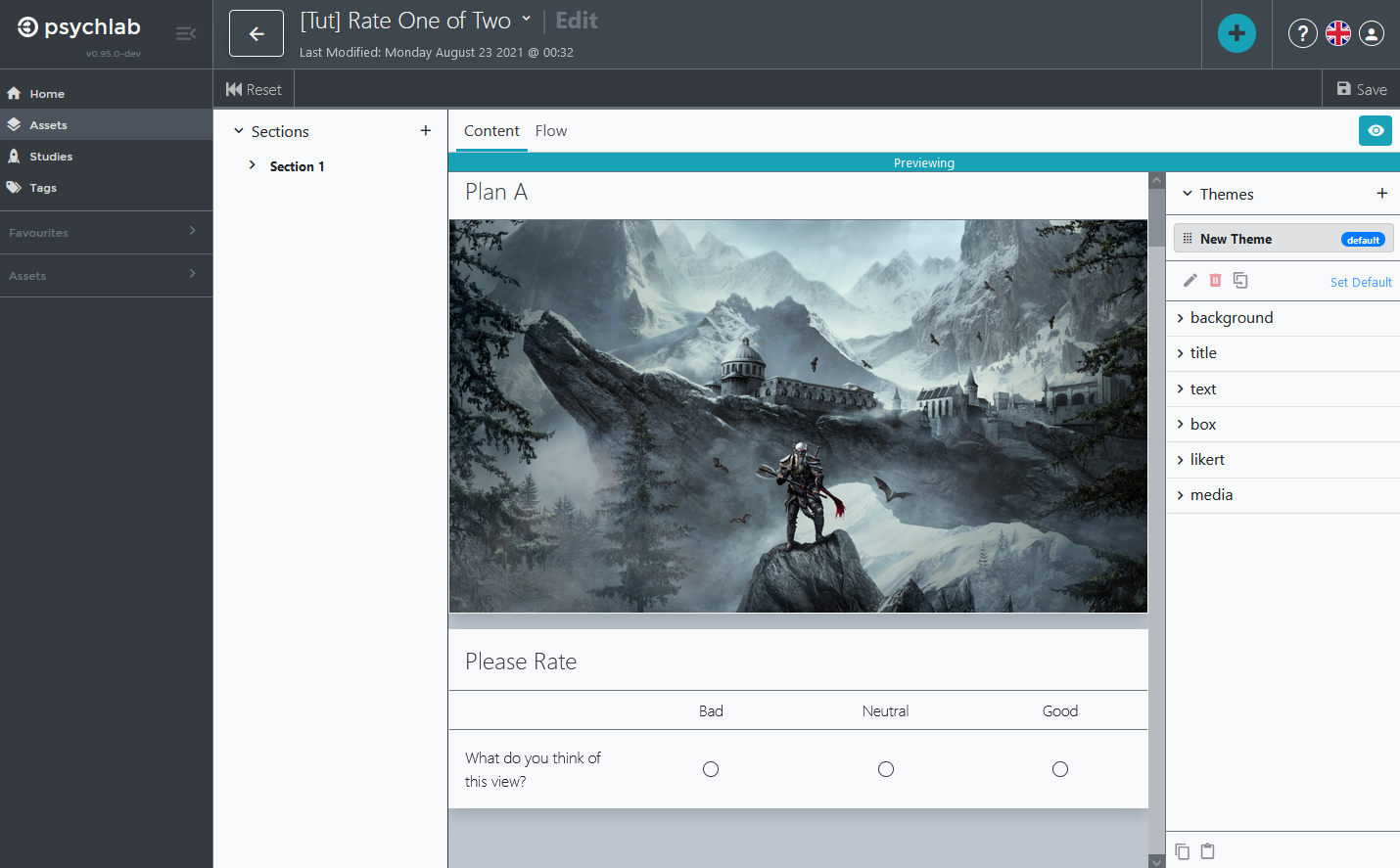Toggle the preview eye button

pos(1376,130)
